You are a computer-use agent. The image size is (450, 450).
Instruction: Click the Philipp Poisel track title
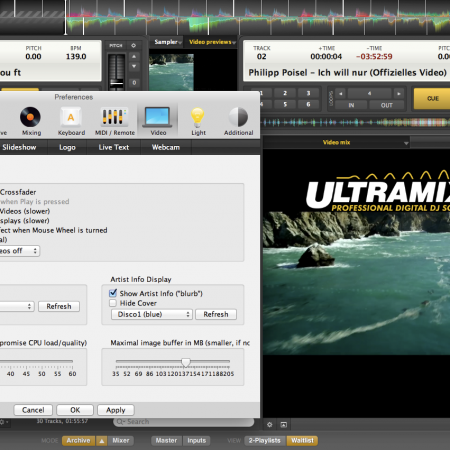point(347,73)
